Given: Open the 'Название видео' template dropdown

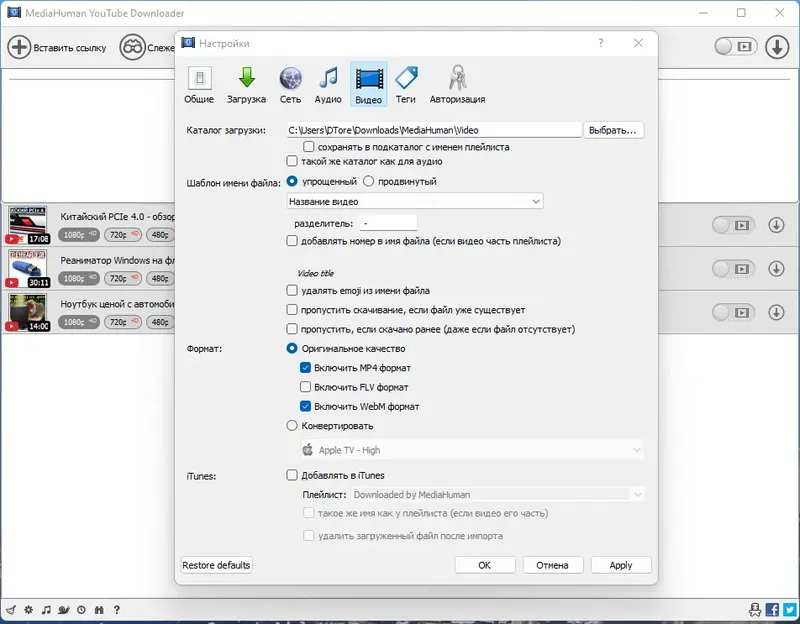Looking at the screenshot, I should coord(415,201).
